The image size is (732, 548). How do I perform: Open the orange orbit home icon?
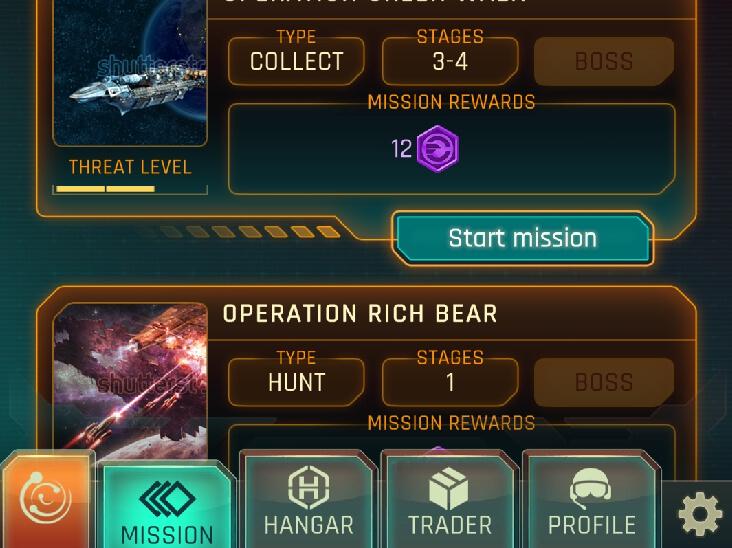(x=46, y=499)
